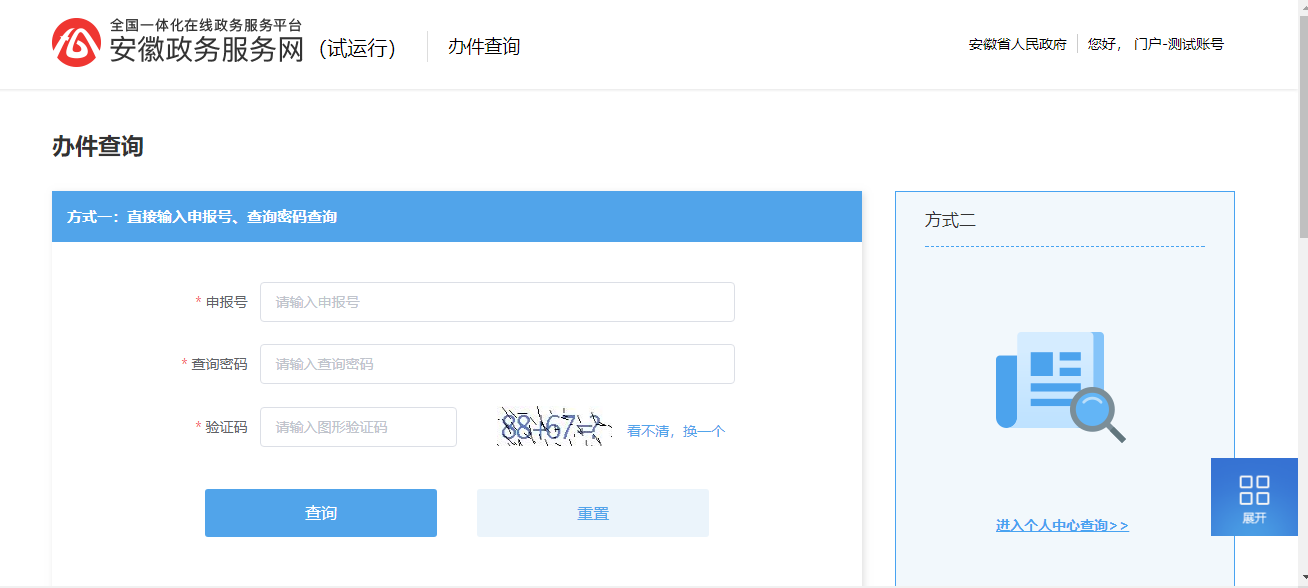Open 进入个人中心查询 personal center link
The width and height of the screenshot is (1308, 588).
1063,524
